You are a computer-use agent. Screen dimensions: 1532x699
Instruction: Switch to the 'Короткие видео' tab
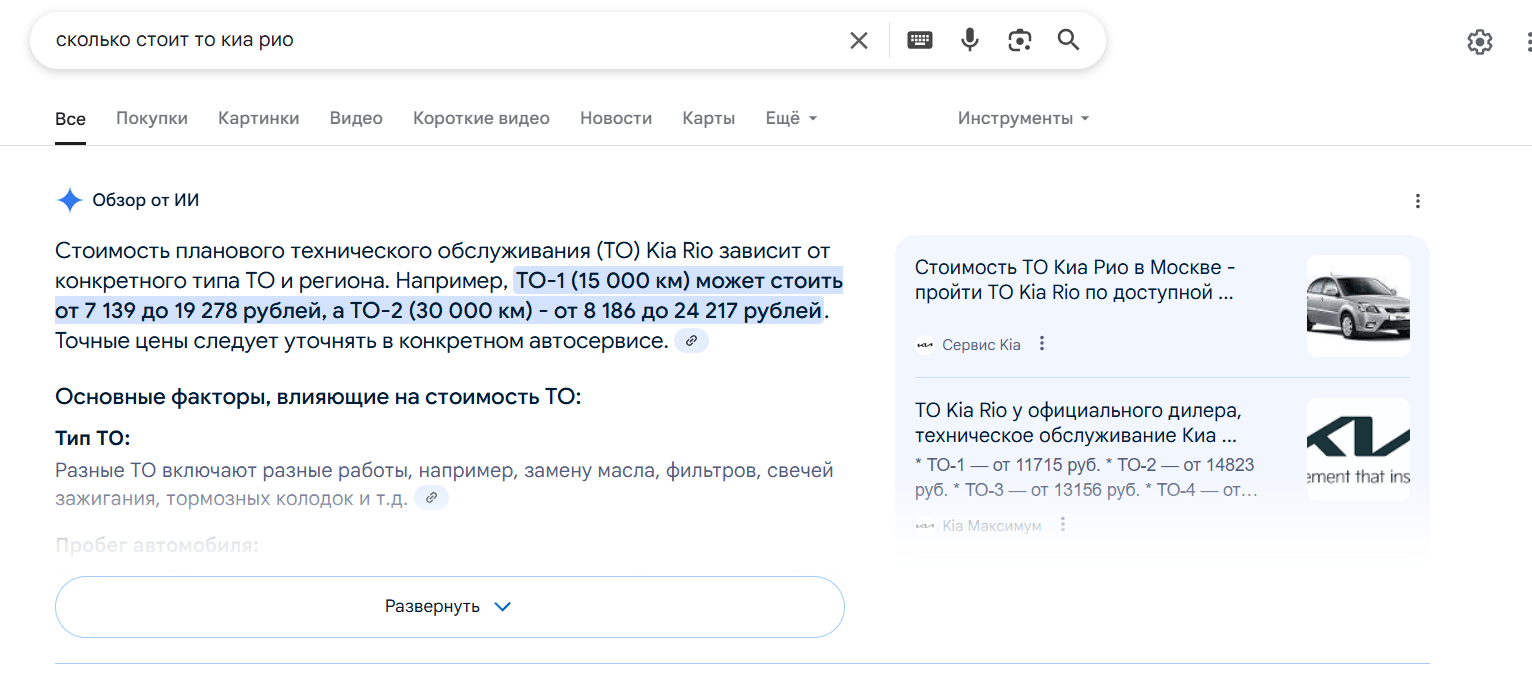[x=481, y=118]
